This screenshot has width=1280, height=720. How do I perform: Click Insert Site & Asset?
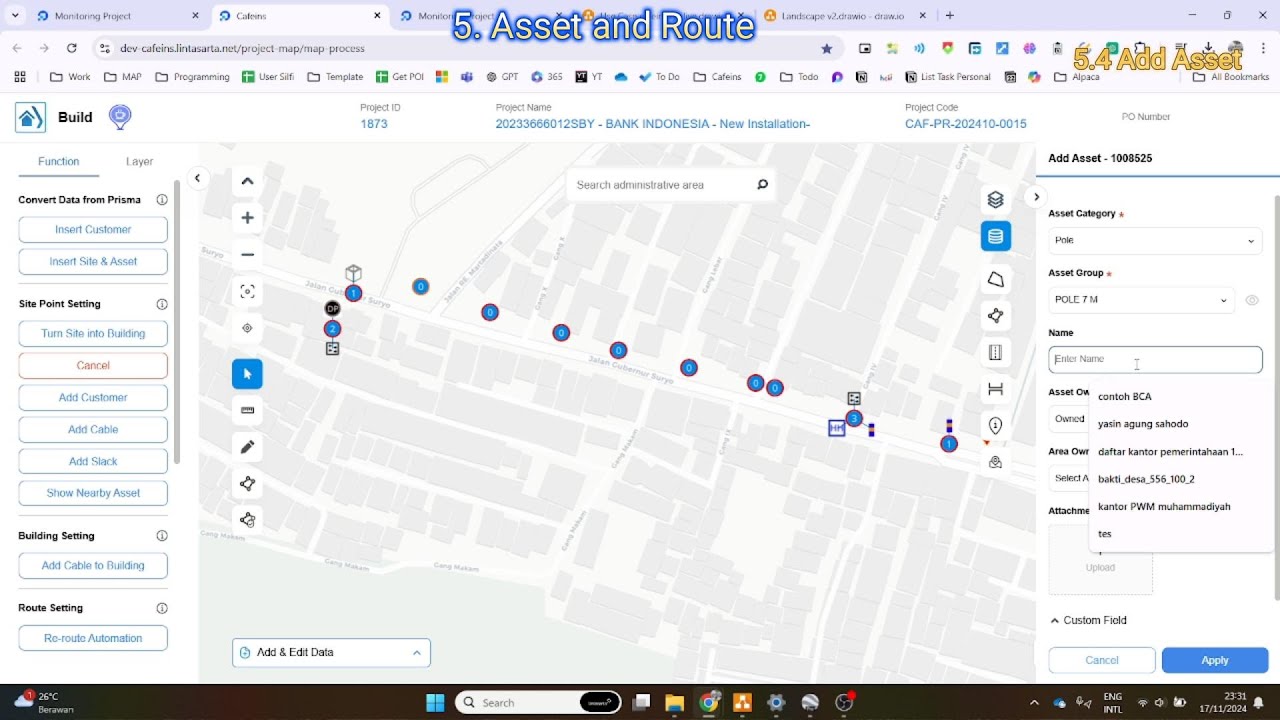pyautogui.click(x=93, y=262)
